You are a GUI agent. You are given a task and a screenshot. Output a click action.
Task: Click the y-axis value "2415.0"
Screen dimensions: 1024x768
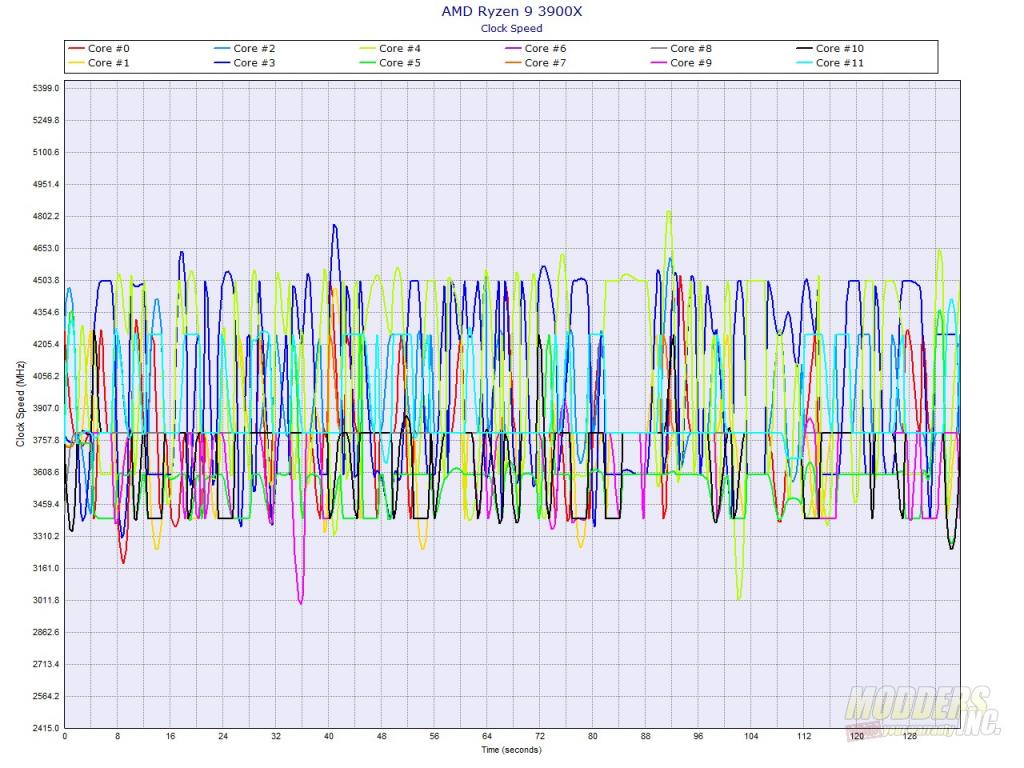(46, 728)
